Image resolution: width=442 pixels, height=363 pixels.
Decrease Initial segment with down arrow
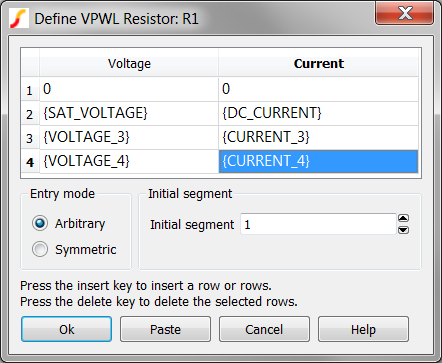pyautogui.click(x=403, y=230)
